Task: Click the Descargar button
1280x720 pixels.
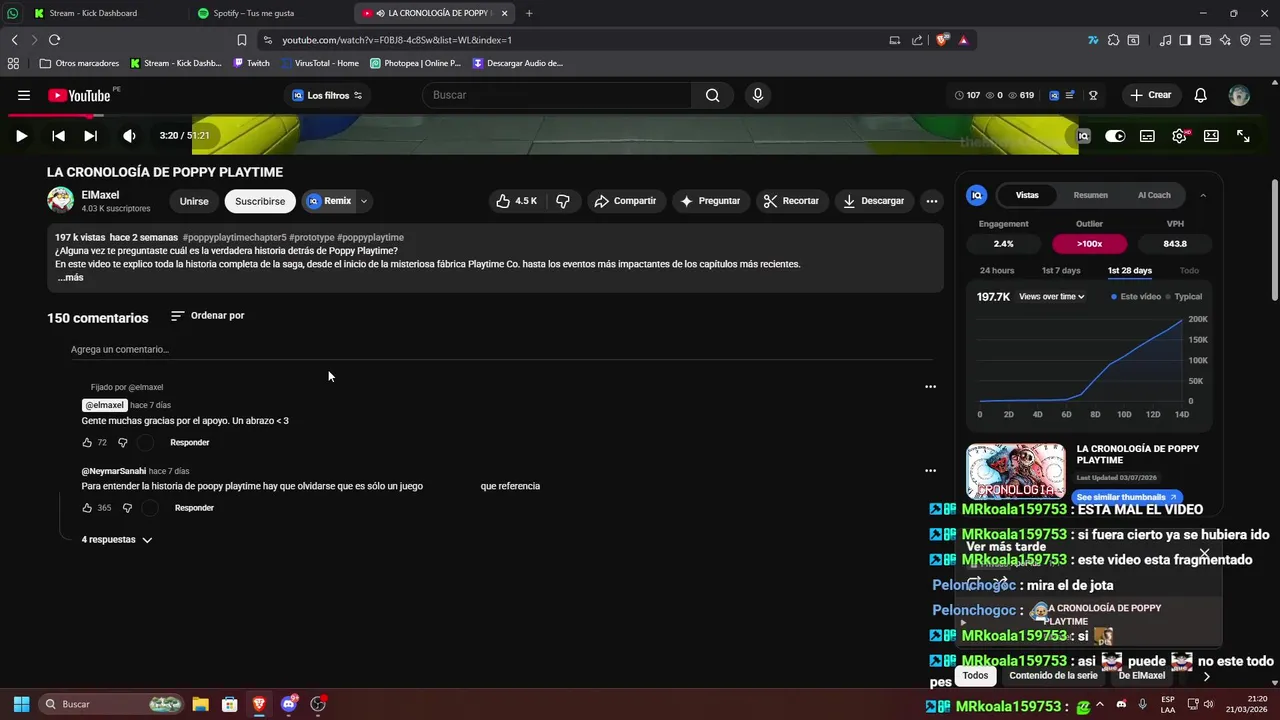Action: [873, 201]
